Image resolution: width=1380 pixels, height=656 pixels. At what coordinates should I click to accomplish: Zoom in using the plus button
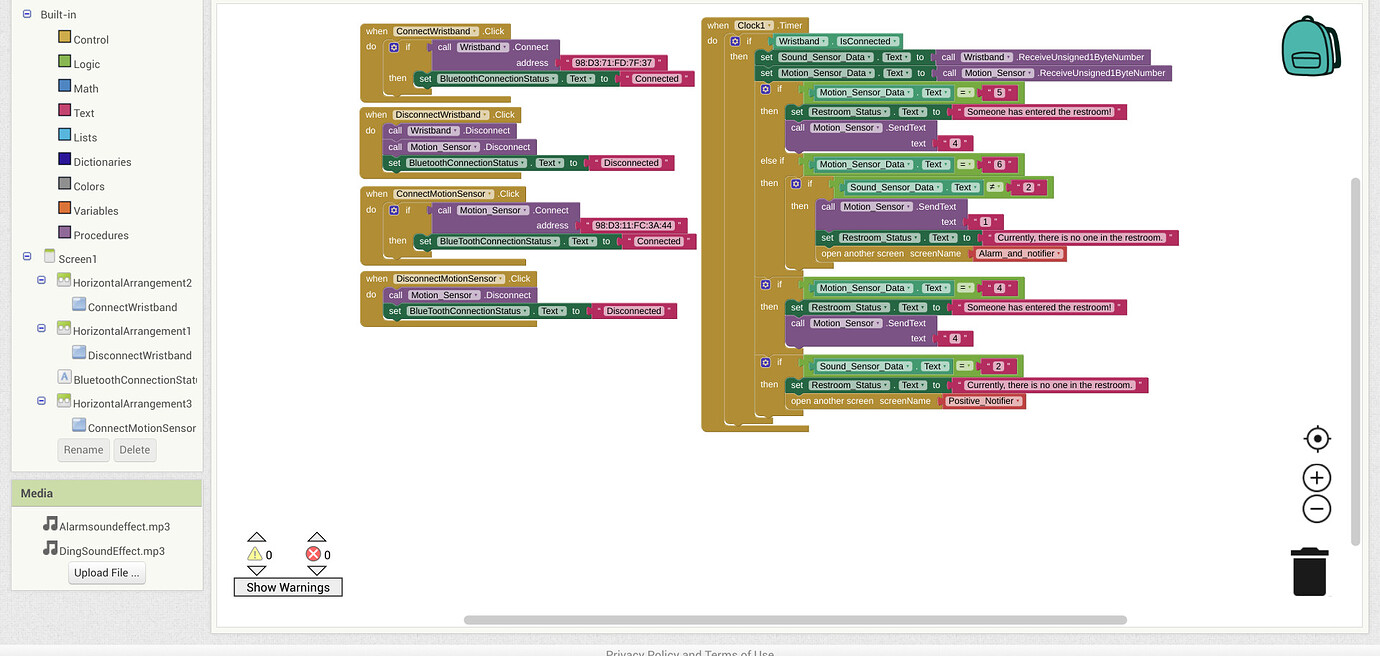point(1316,477)
